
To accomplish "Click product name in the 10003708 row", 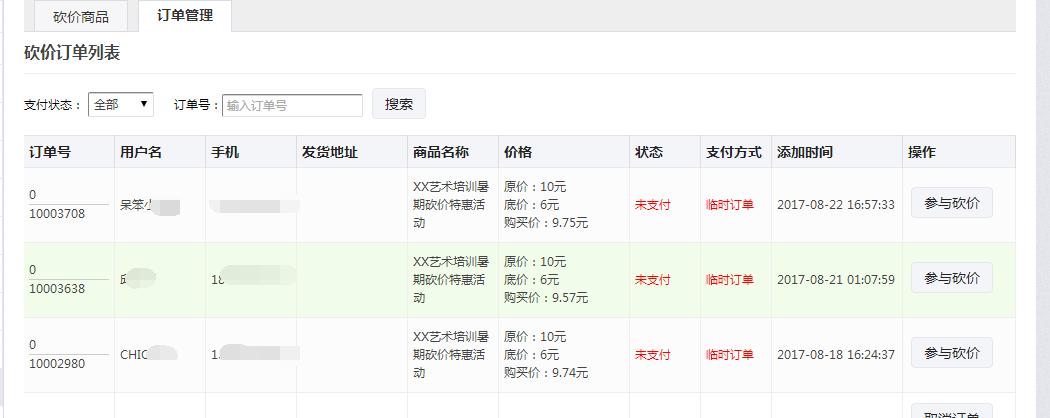I will pyautogui.click(x=451, y=205).
